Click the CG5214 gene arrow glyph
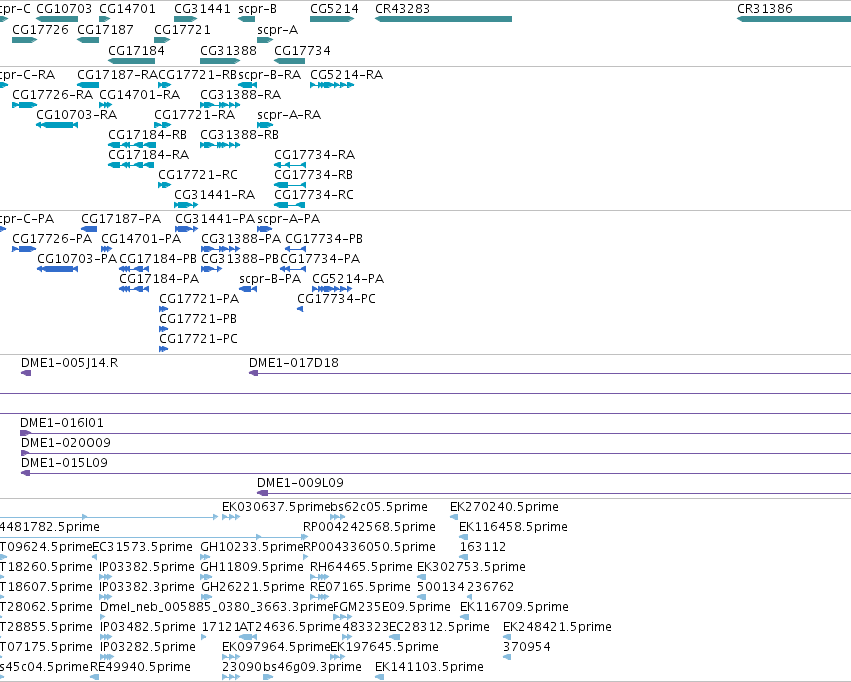 click(x=332, y=19)
